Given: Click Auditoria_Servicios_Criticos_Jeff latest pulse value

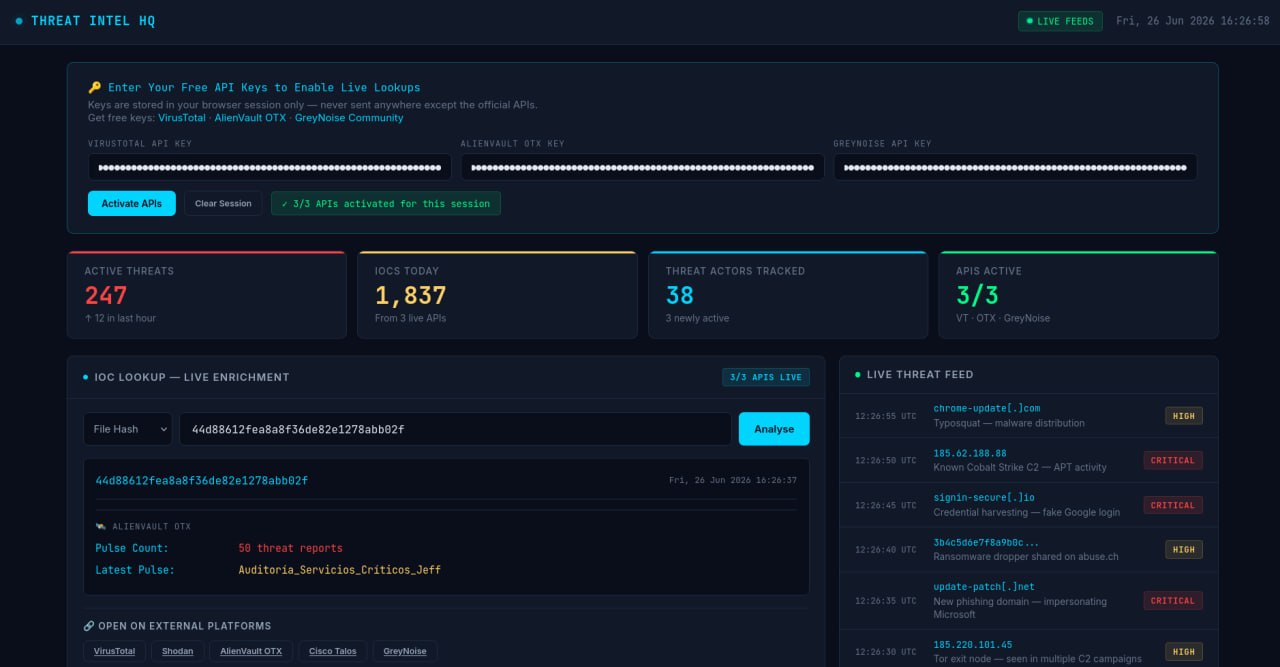Looking at the screenshot, I should click(x=340, y=570).
